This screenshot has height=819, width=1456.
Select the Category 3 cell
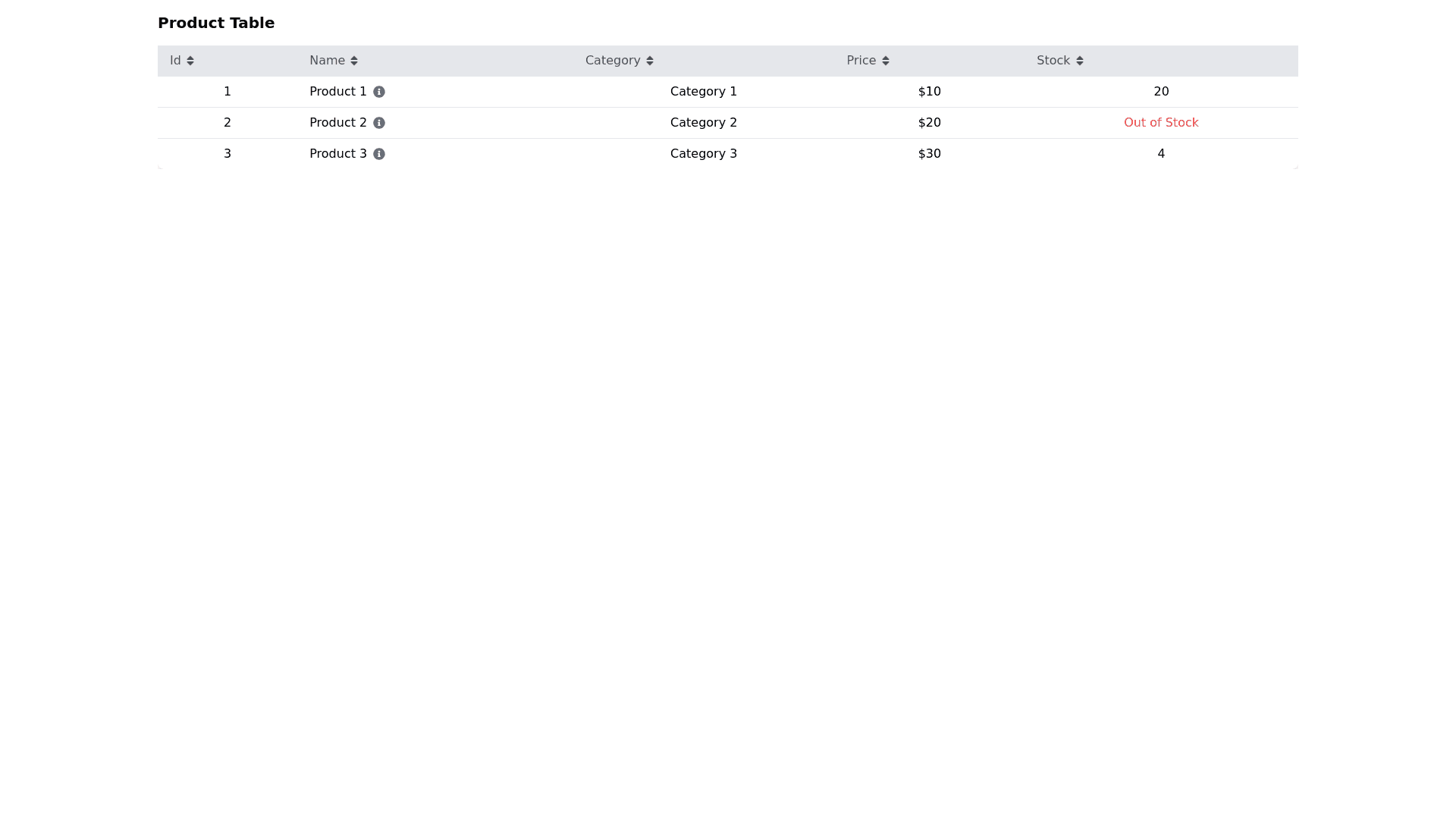703,154
